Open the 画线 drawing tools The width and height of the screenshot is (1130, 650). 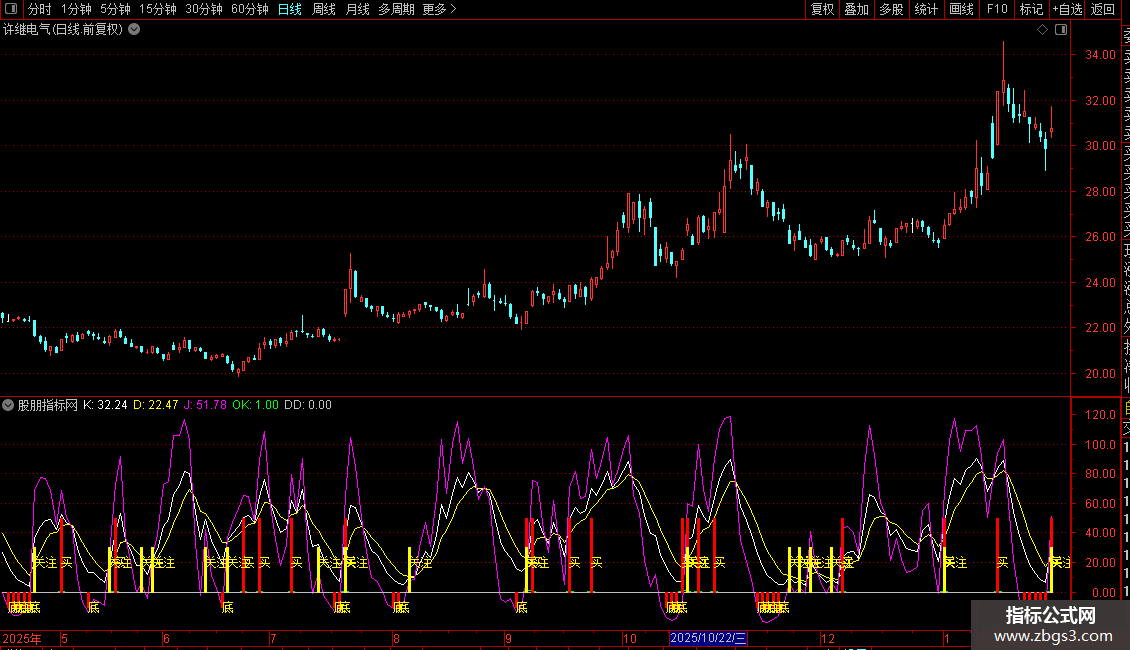point(961,9)
